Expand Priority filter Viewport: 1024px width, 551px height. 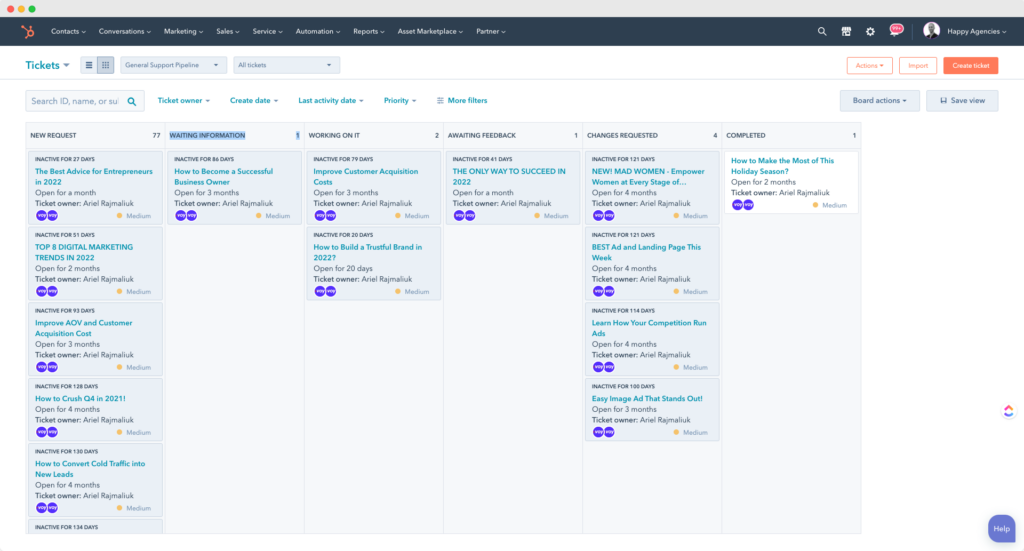[400, 101]
